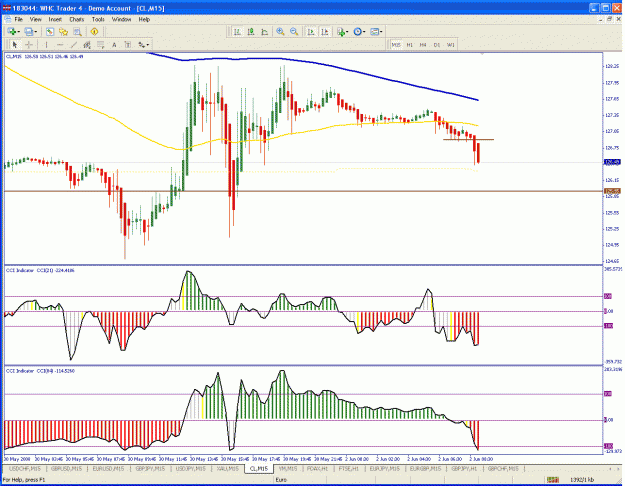Viewport: 625px width, 486px height.
Task: Switch to candlestick chart display
Action: coord(251,31)
